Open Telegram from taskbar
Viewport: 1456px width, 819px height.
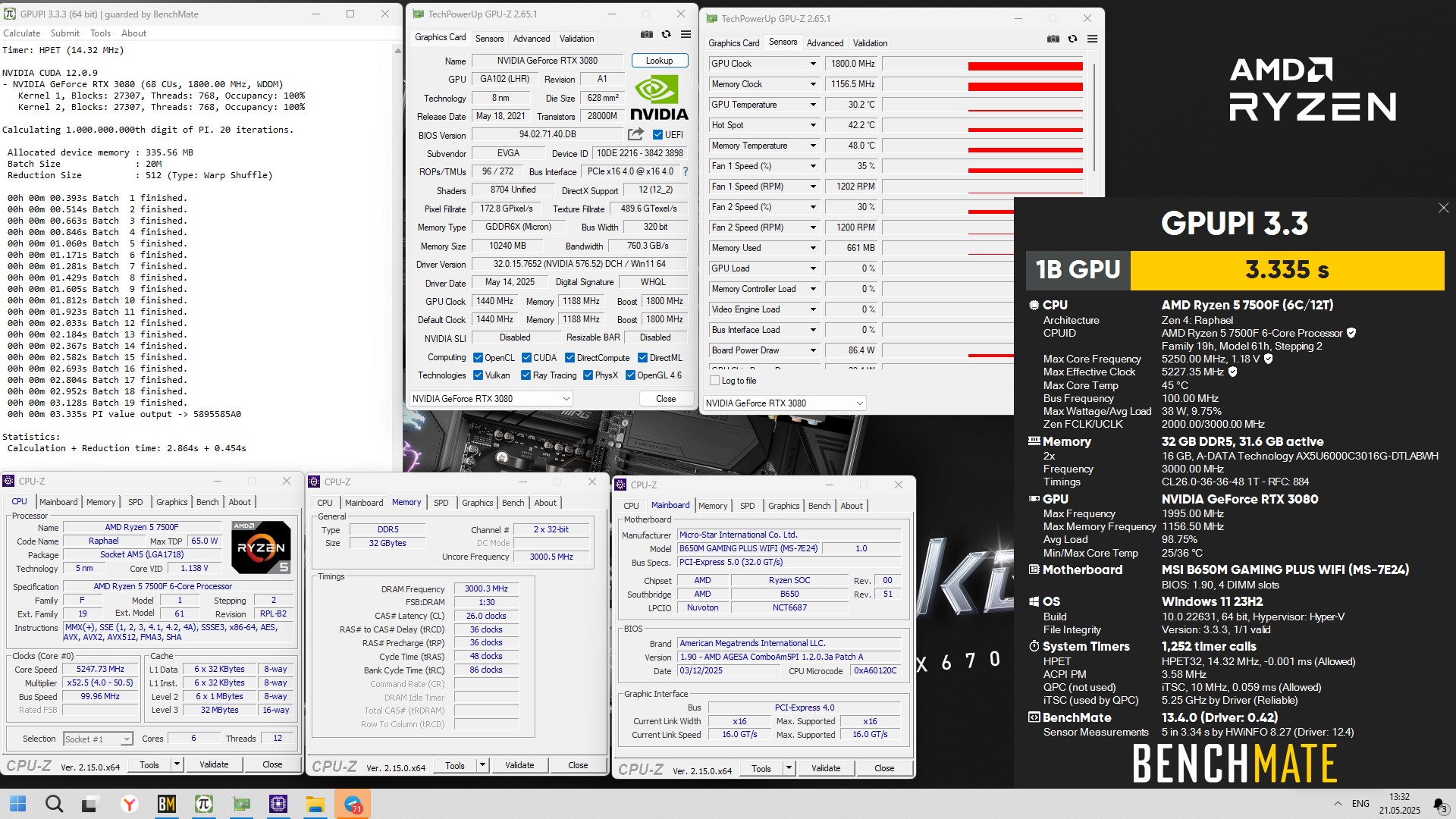tap(353, 804)
